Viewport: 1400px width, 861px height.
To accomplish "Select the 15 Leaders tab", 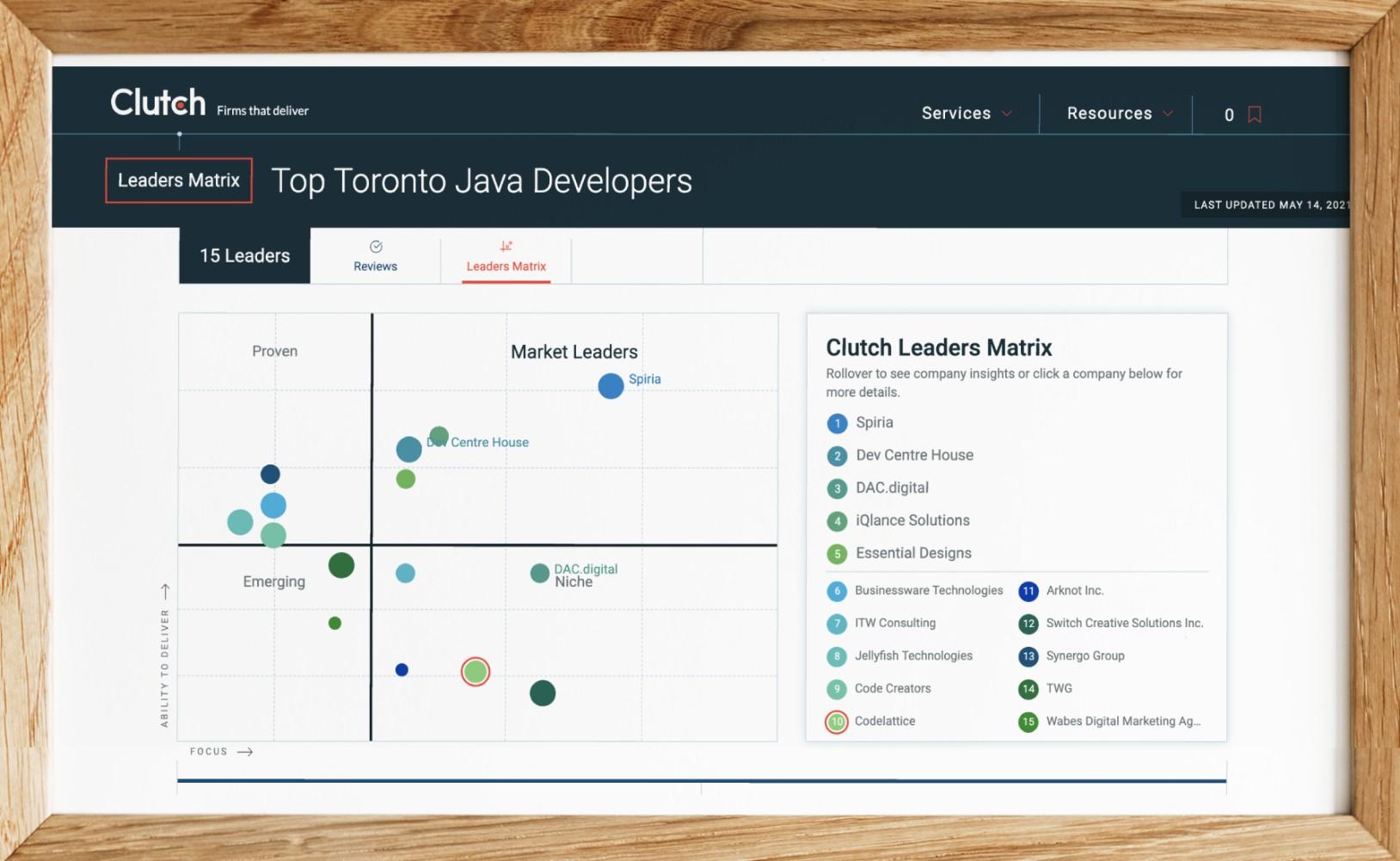I will pyautogui.click(x=245, y=255).
